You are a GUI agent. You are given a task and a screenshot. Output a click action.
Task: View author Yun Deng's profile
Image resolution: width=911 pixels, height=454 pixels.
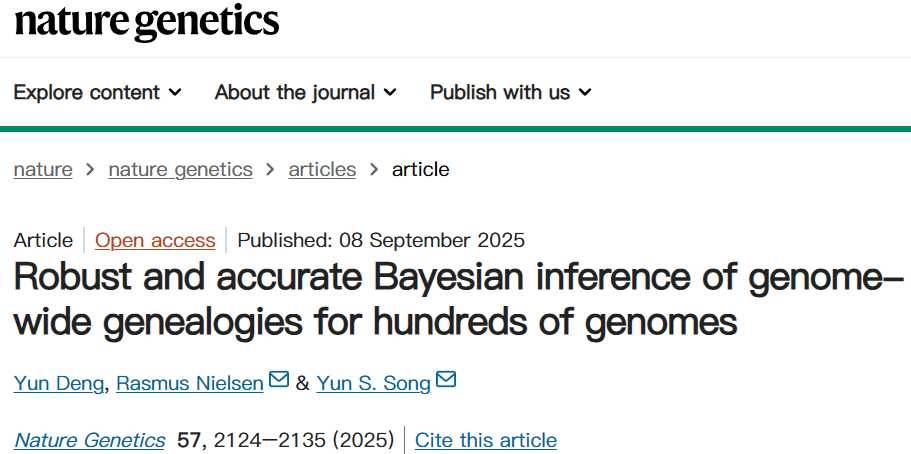point(58,383)
